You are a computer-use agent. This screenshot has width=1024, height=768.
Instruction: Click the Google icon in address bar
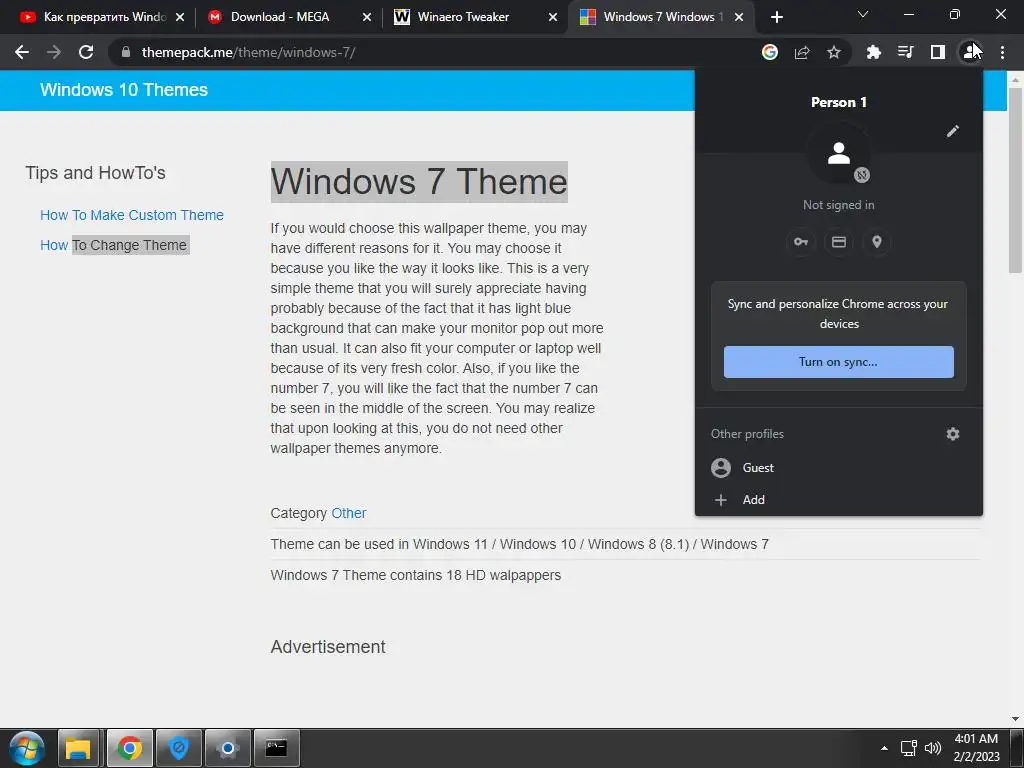click(x=770, y=52)
